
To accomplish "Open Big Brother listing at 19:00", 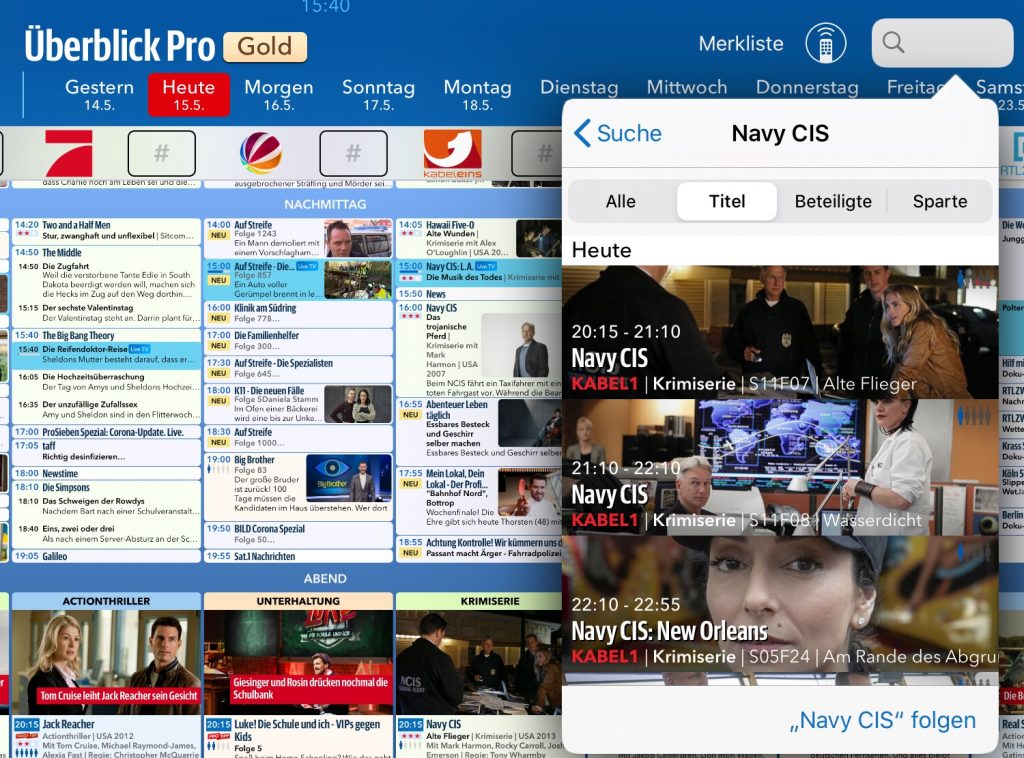I will (298, 486).
